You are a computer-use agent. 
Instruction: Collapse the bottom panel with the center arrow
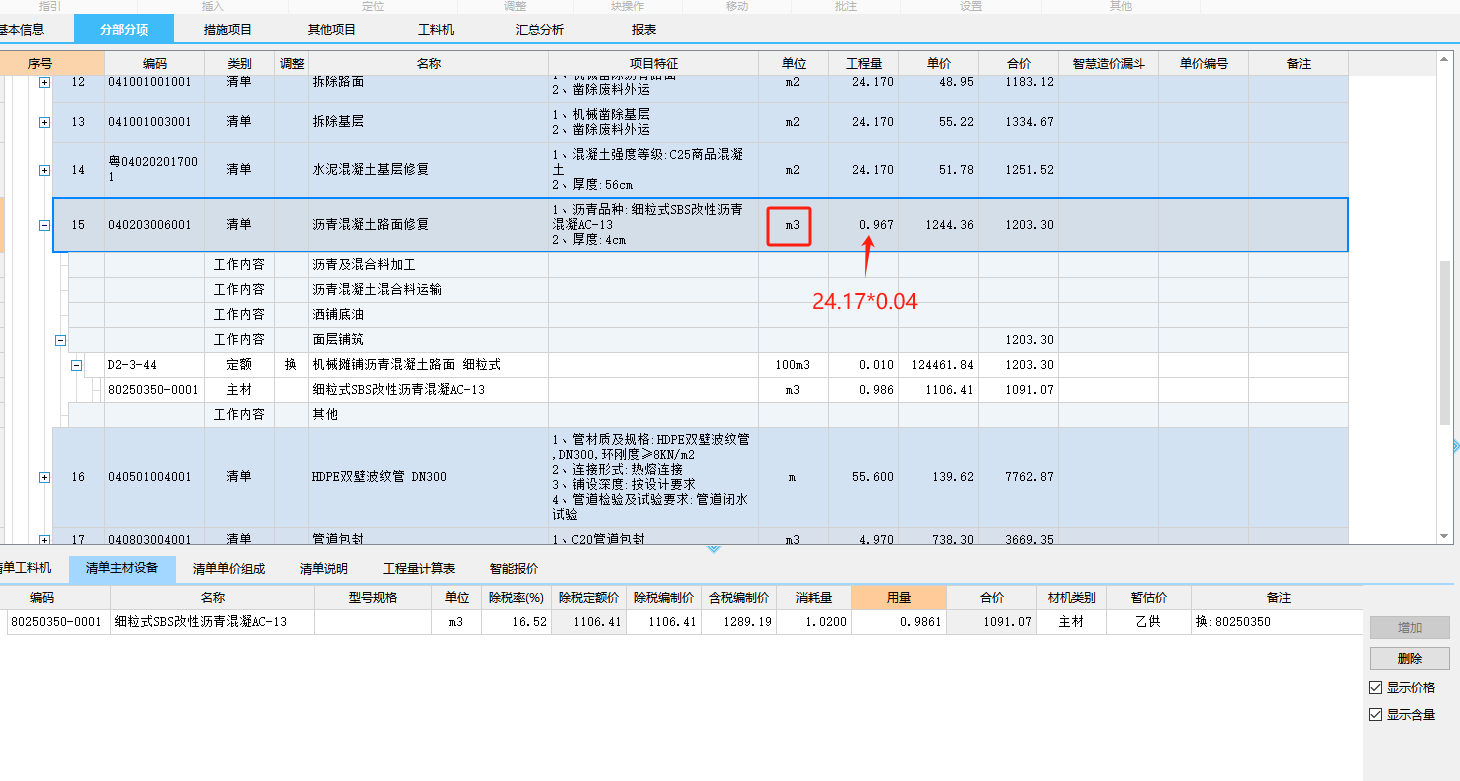point(713,548)
